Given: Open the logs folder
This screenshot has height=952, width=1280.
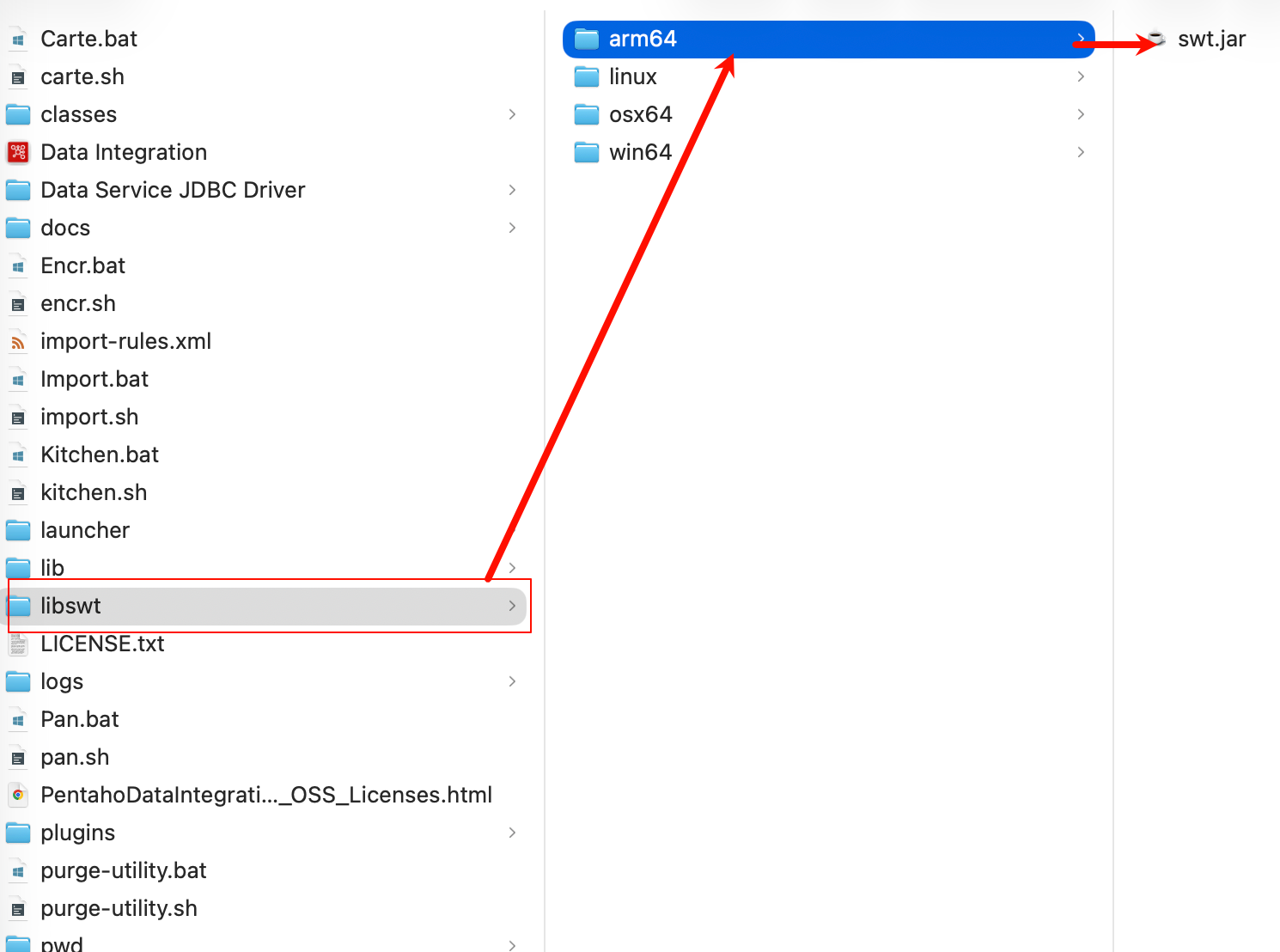Looking at the screenshot, I should tap(62, 681).
